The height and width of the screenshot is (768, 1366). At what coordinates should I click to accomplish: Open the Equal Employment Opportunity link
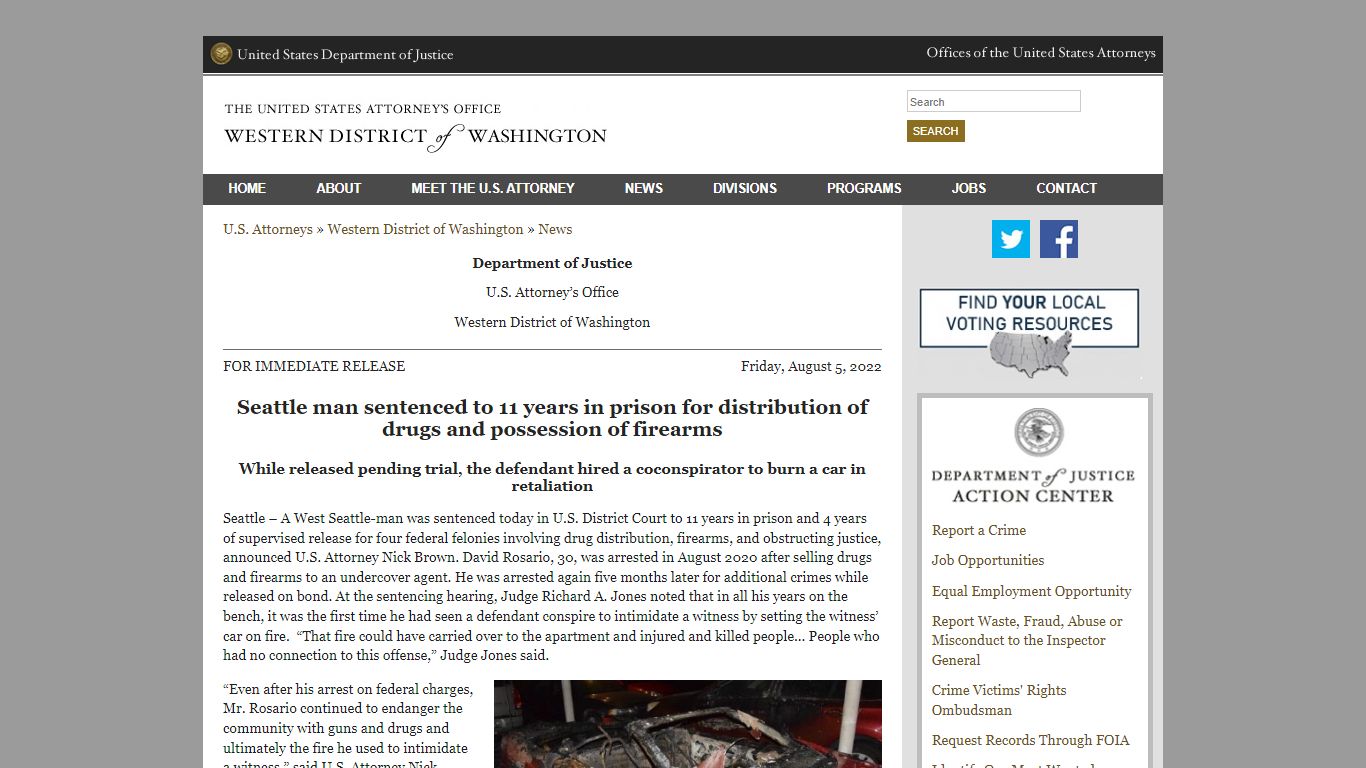tap(1032, 591)
